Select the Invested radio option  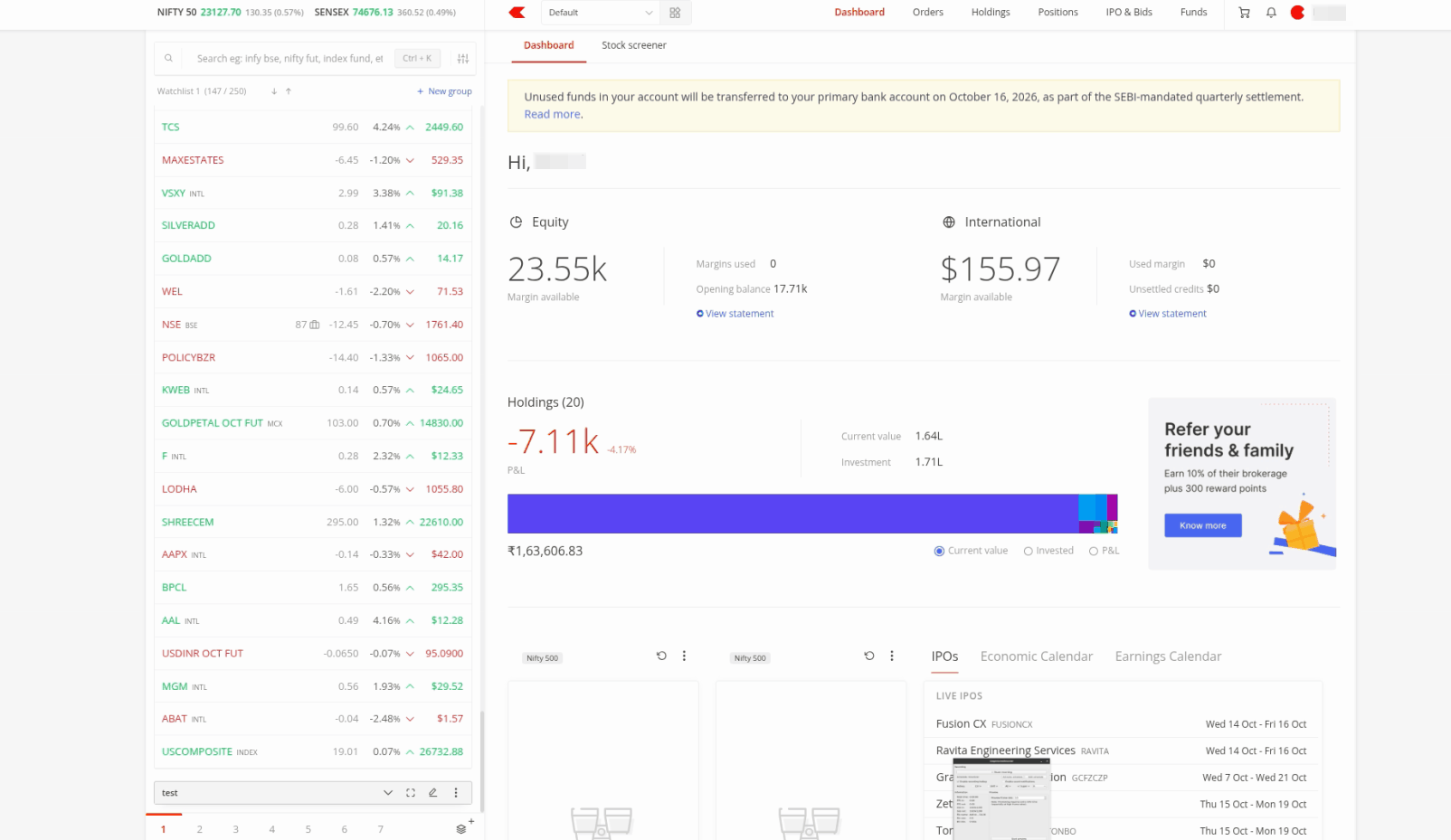point(1028,551)
